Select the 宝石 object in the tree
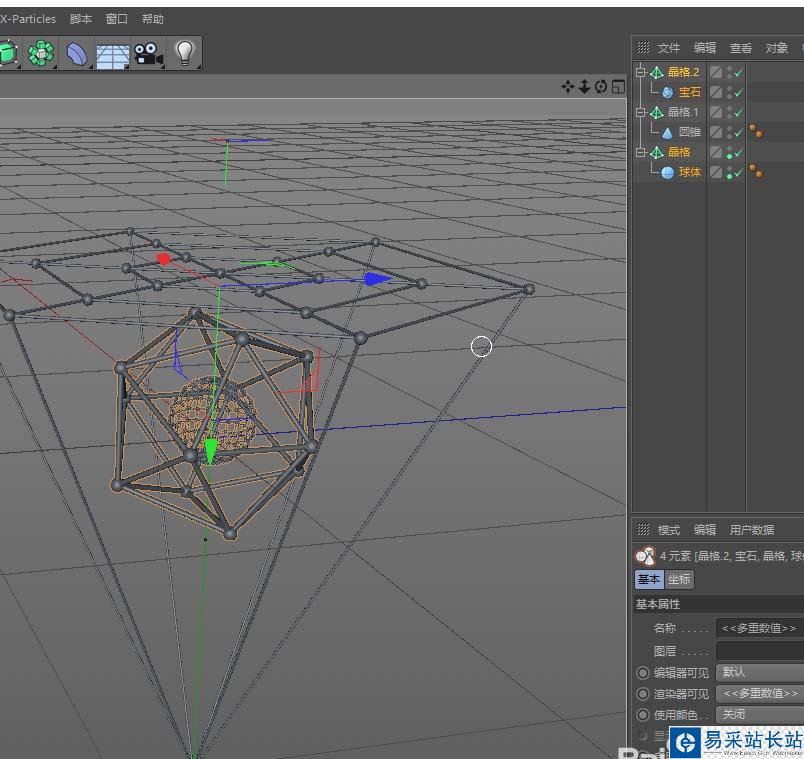 (690, 92)
